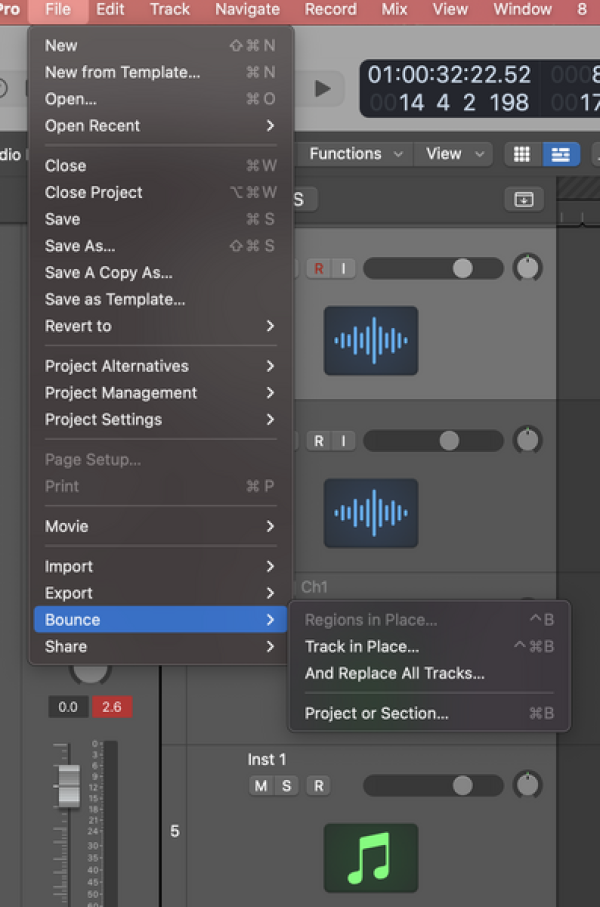Click the down-arrow tray icon in the track header

[523, 199]
